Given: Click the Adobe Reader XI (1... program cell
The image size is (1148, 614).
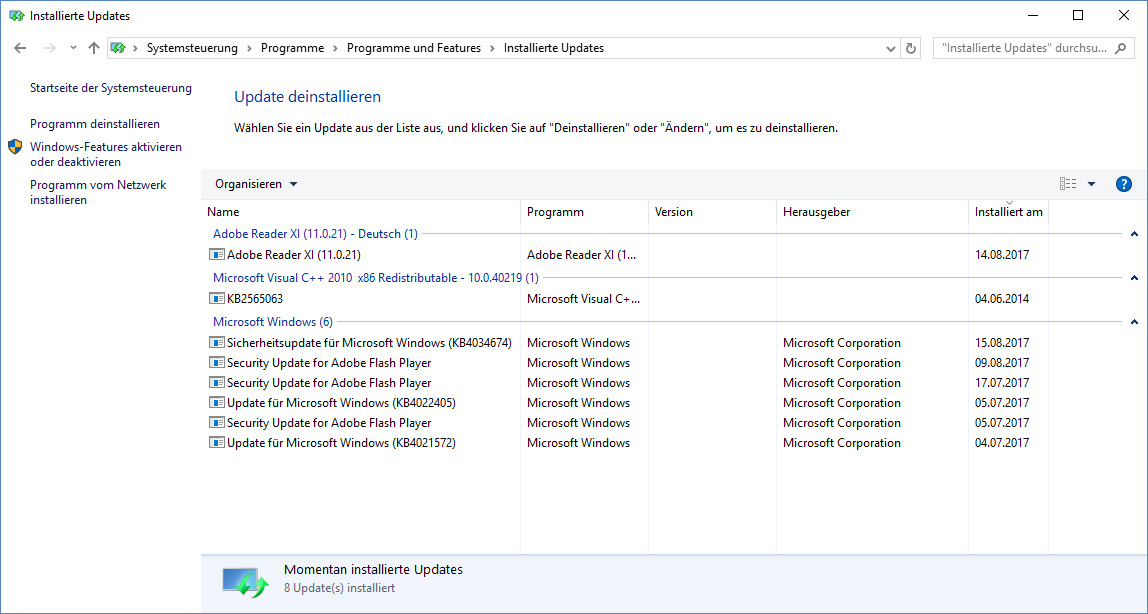Looking at the screenshot, I should (582, 255).
